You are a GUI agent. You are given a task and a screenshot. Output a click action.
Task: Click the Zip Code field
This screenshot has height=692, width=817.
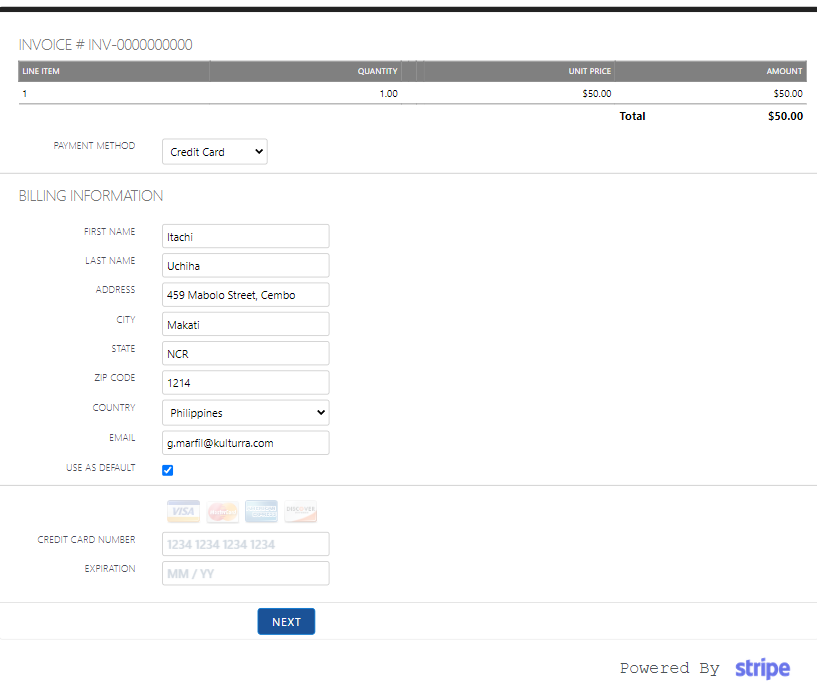[x=245, y=383]
